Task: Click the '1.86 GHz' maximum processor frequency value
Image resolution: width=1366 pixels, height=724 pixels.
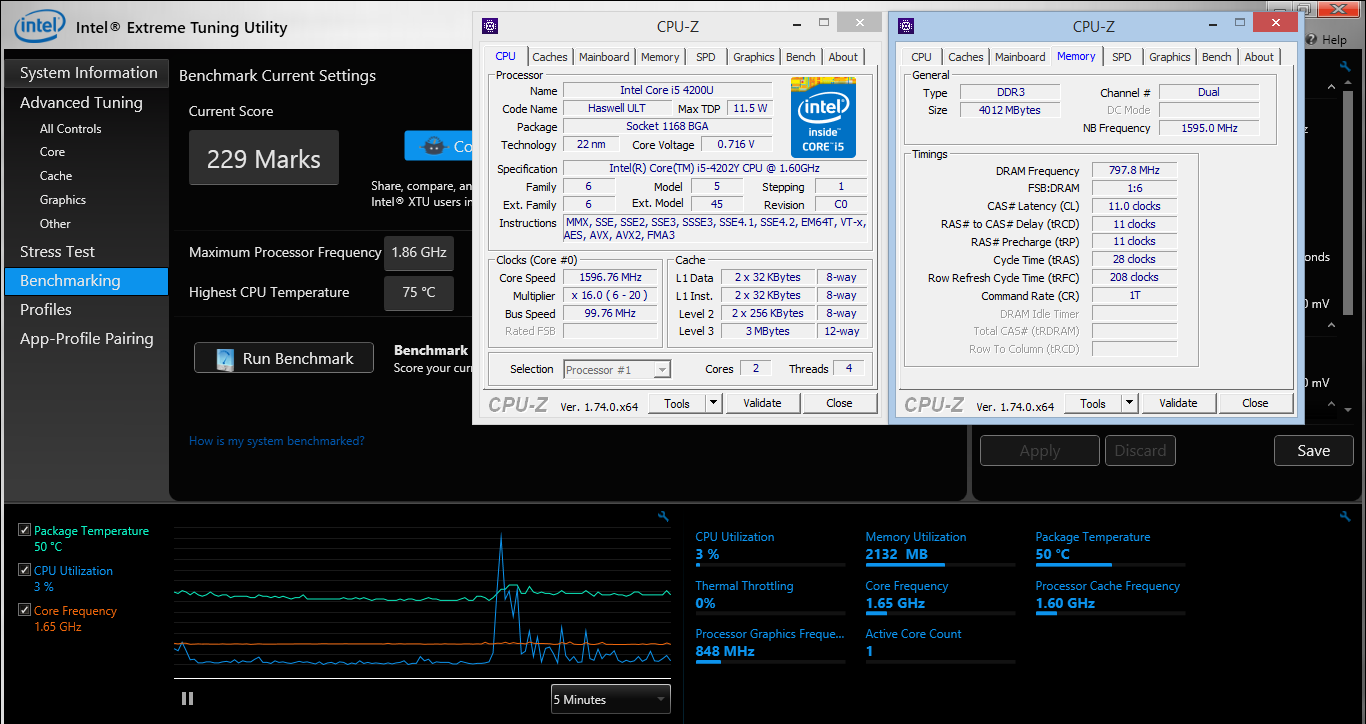Action: (x=419, y=253)
